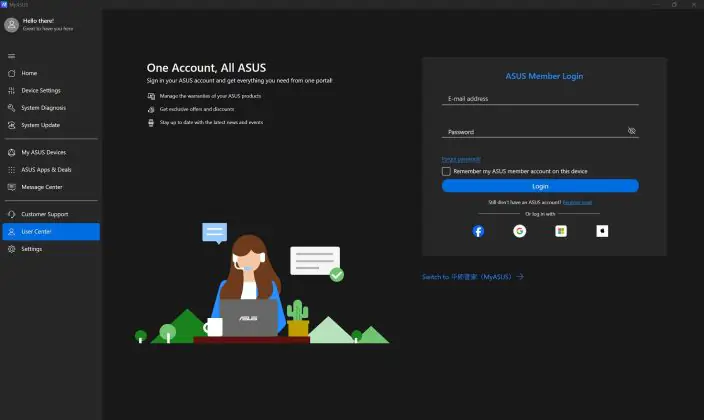The width and height of the screenshot is (704, 420).
Task: Open Settings from sidebar
Action: click(51, 249)
